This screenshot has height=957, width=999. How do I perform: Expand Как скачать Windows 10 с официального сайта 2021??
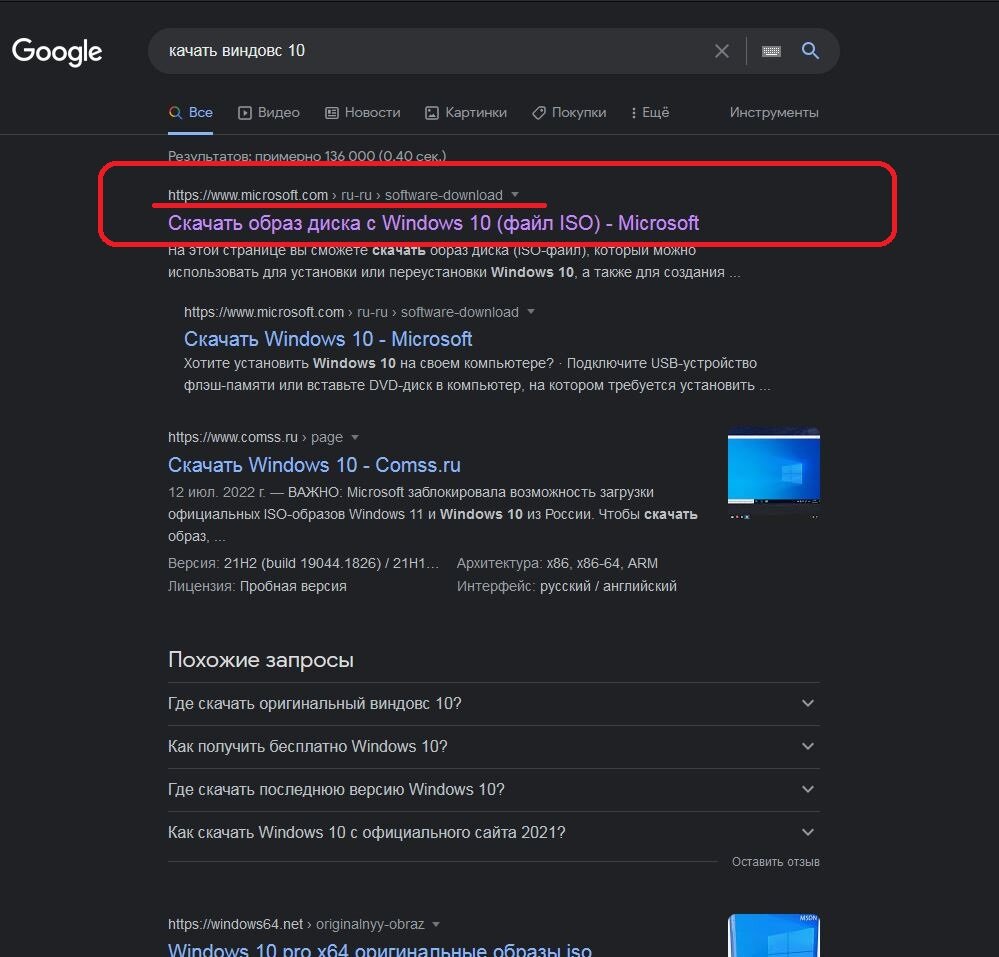pos(494,833)
